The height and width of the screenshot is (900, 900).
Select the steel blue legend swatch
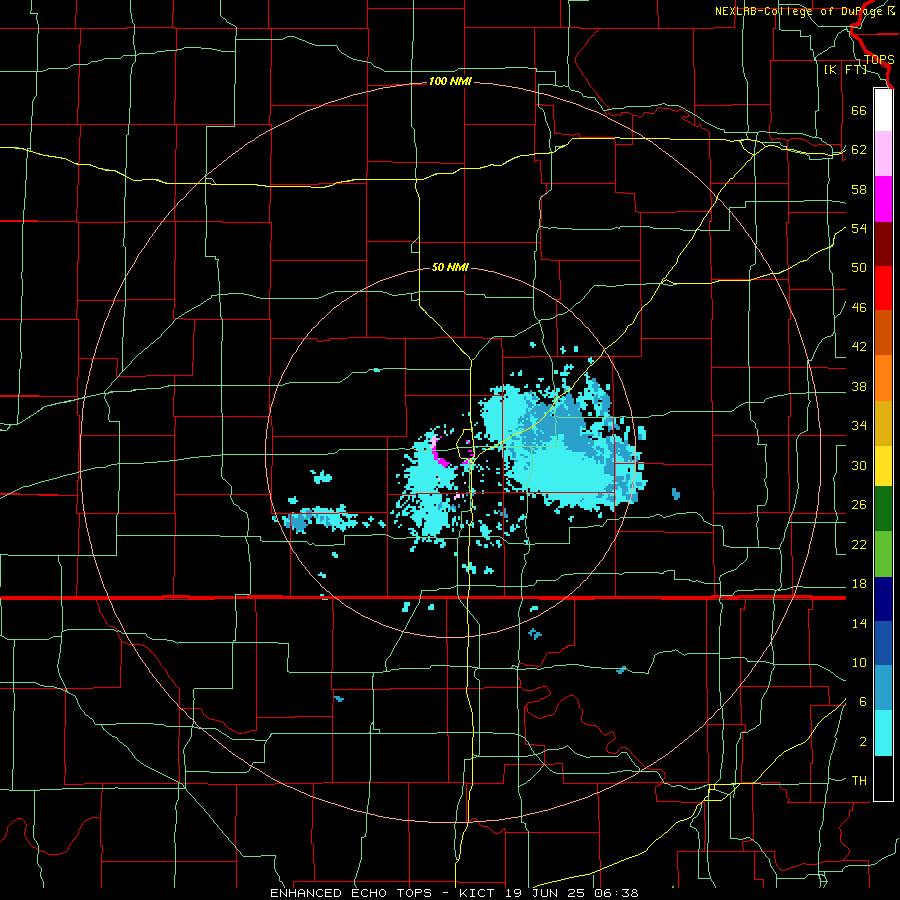[883, 688]
